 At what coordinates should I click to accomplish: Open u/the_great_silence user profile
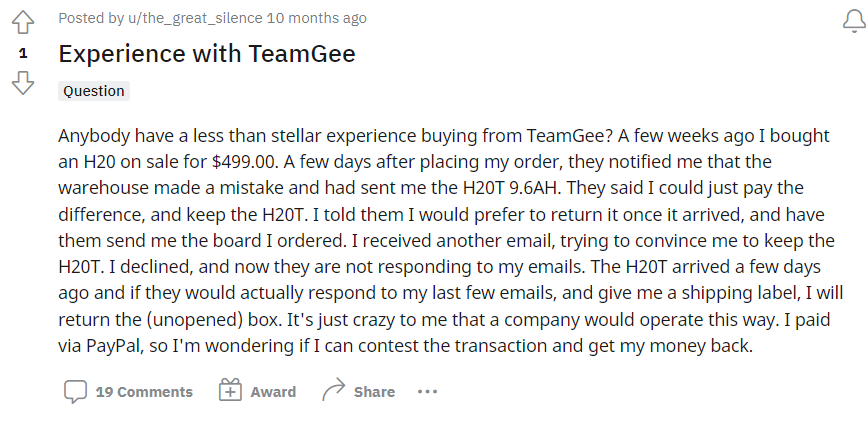[x=195, y=18]
